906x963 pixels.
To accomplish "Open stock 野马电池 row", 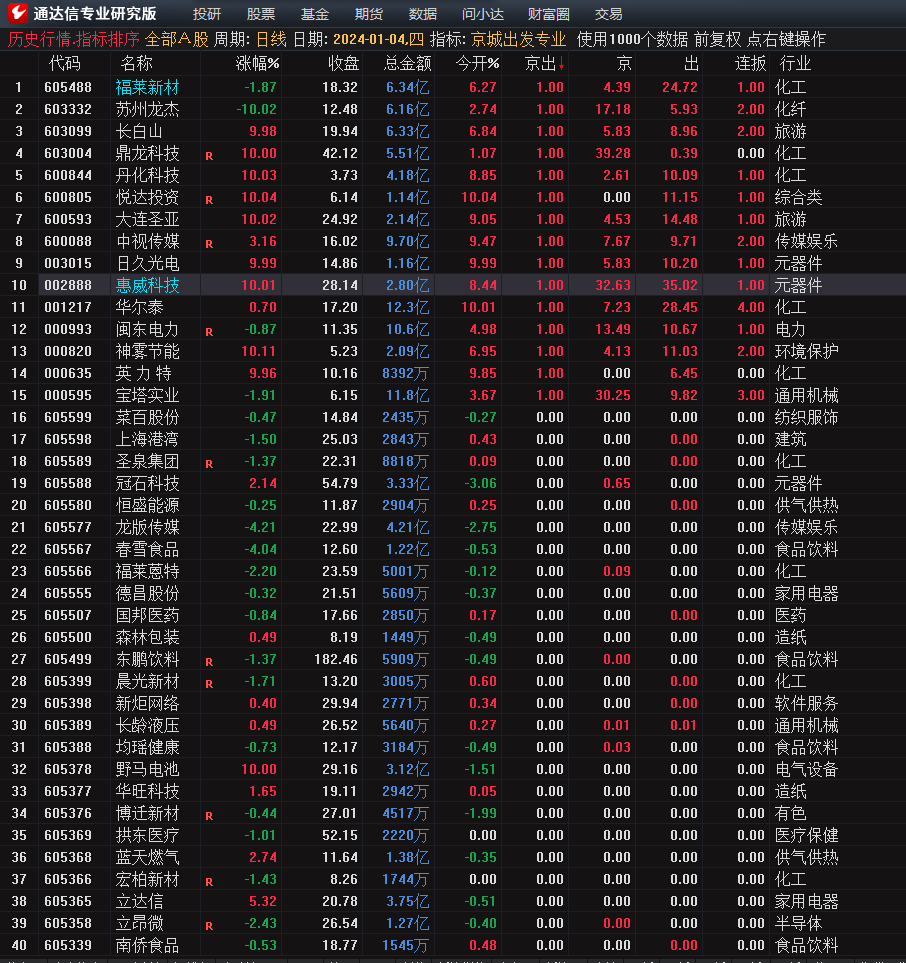I will (453, 769).
